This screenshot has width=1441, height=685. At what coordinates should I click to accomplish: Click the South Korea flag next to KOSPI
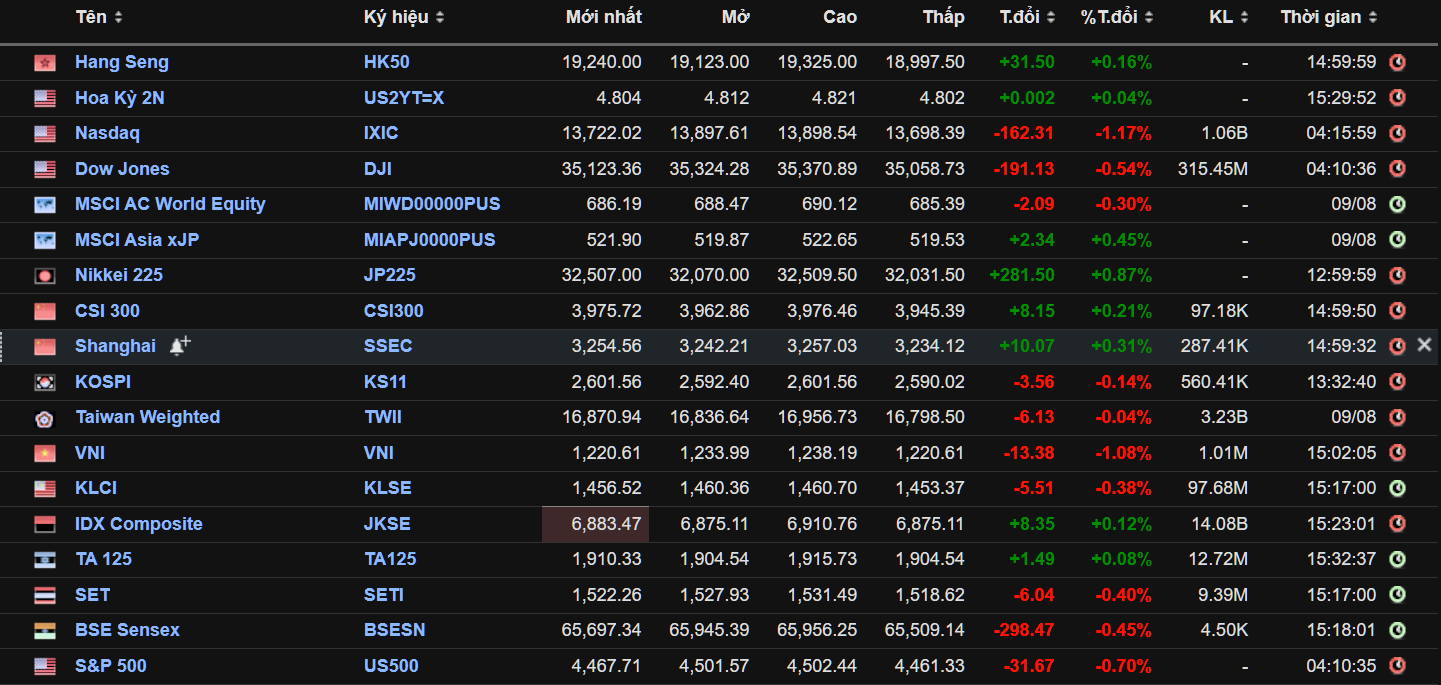(x=44, y=381)
